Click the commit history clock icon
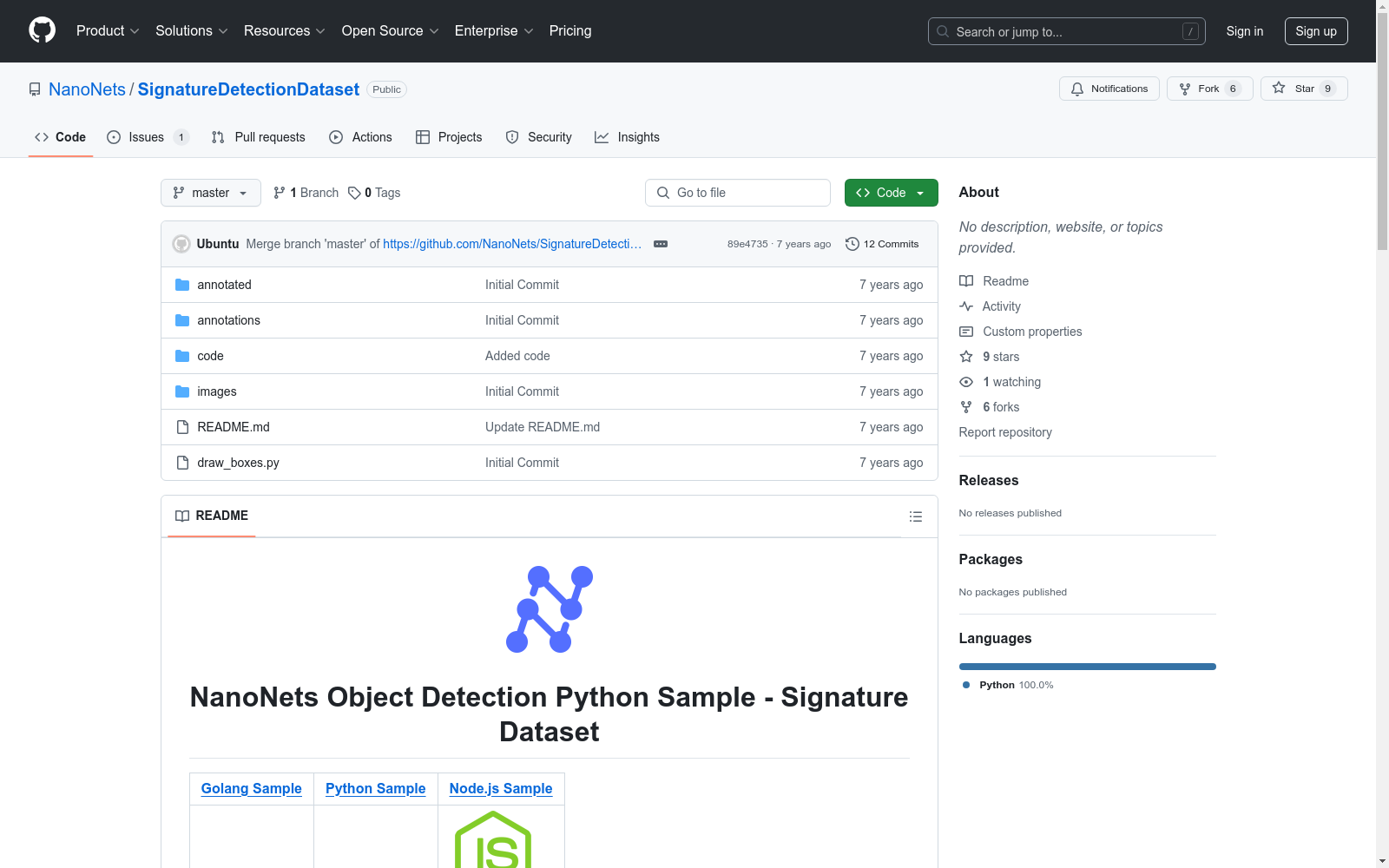Image resolution: width=1389 pixels, height=868 pixels. [x=852, y=244]
